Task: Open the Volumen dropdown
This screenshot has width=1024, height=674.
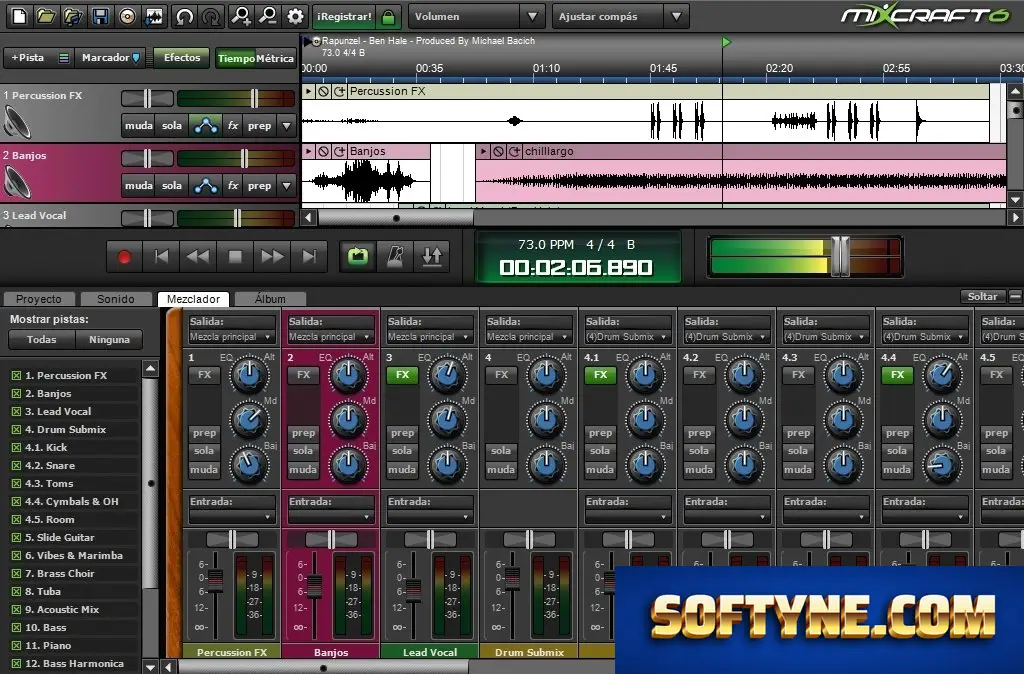Action: click(476, 16)
